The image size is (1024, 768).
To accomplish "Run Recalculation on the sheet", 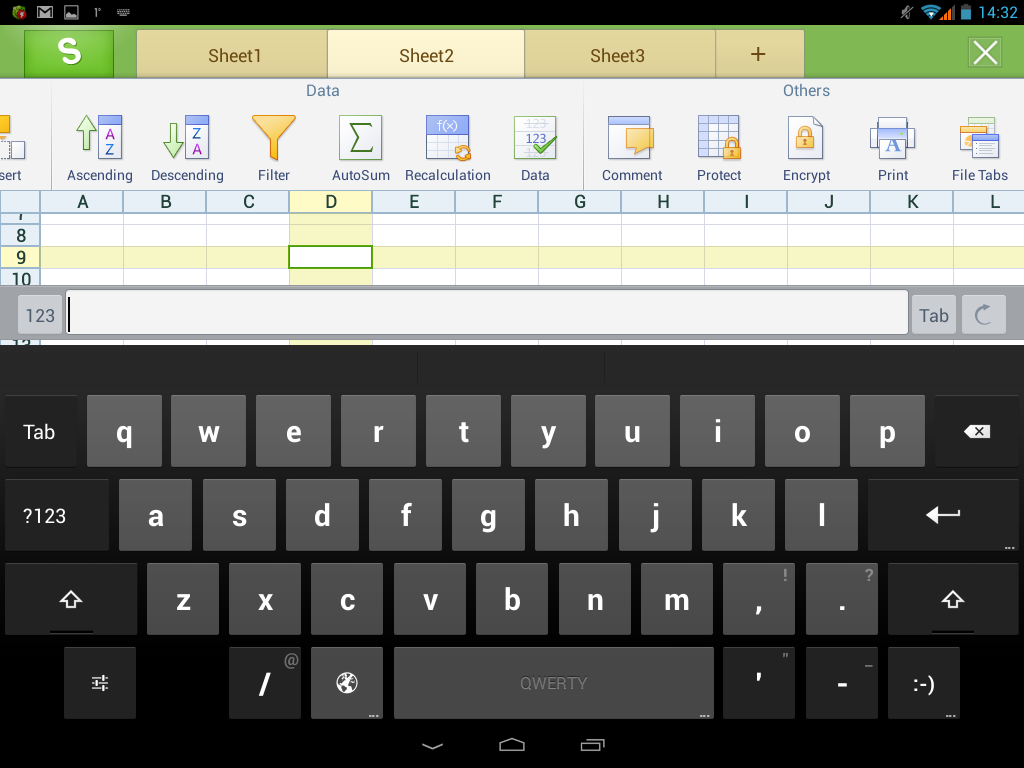I will pyautogui.click(x=447, y=148).
